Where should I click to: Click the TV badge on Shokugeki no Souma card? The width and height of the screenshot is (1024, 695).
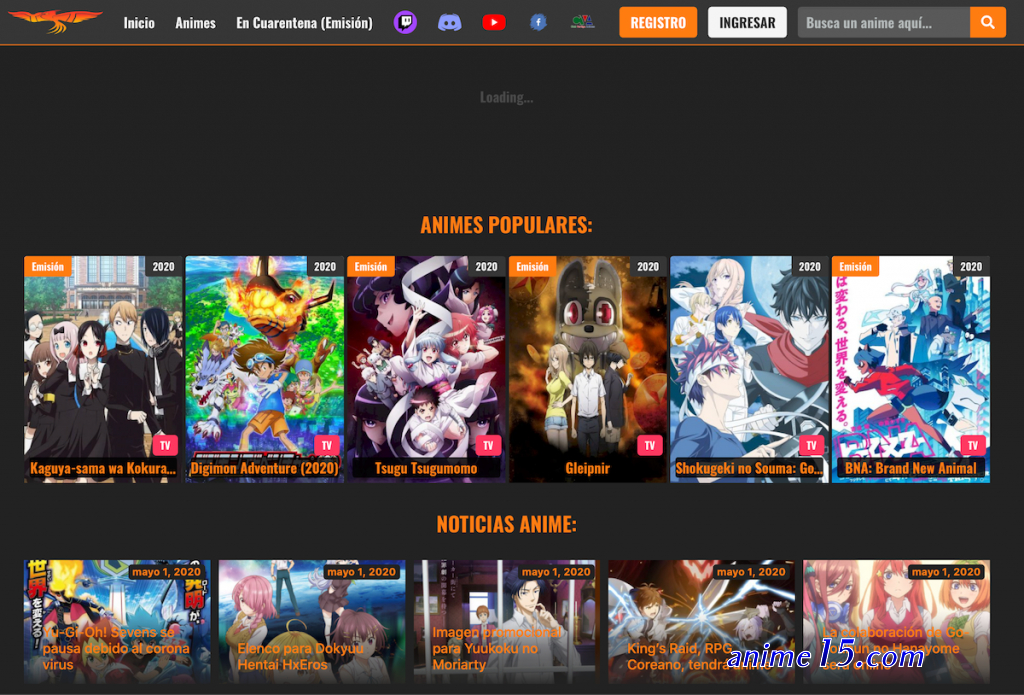tap(811, 445)
